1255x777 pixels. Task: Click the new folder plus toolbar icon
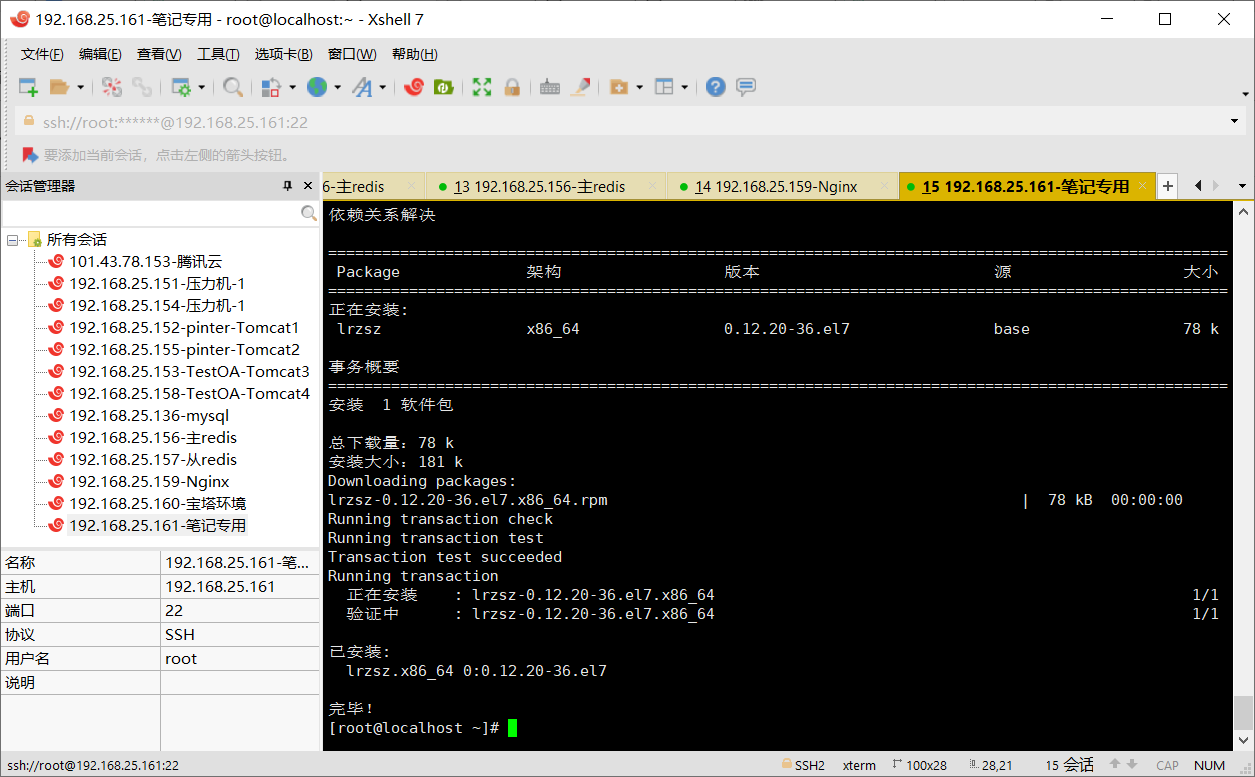(619, 87)
